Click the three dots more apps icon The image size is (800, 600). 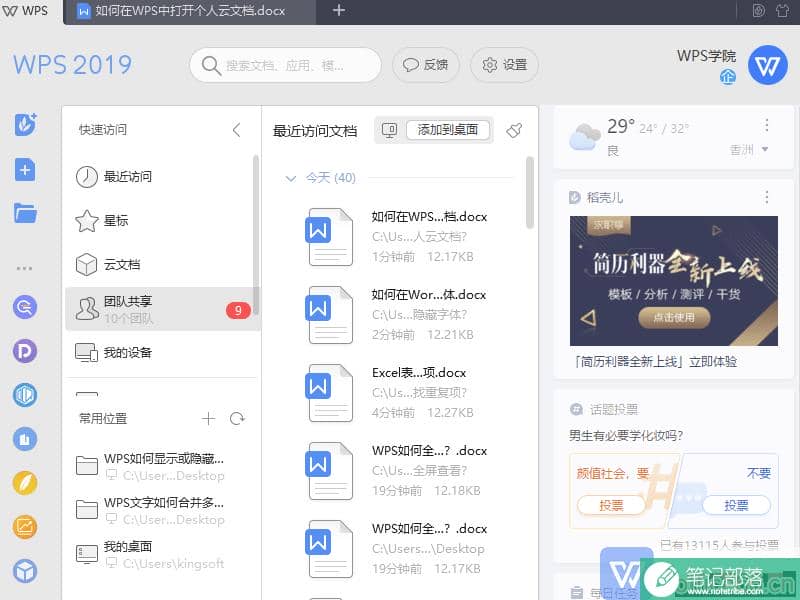[24, 268]
